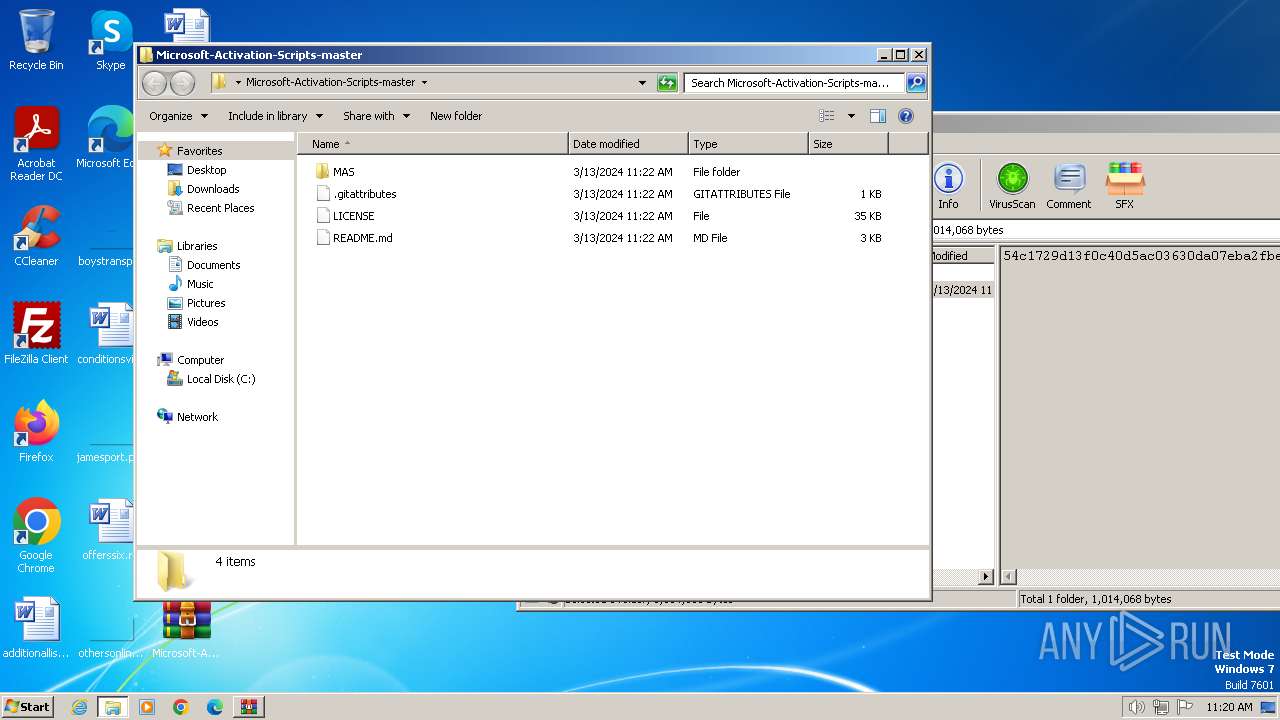Select the Microsoft Edge desktop icon

[106, 138]
